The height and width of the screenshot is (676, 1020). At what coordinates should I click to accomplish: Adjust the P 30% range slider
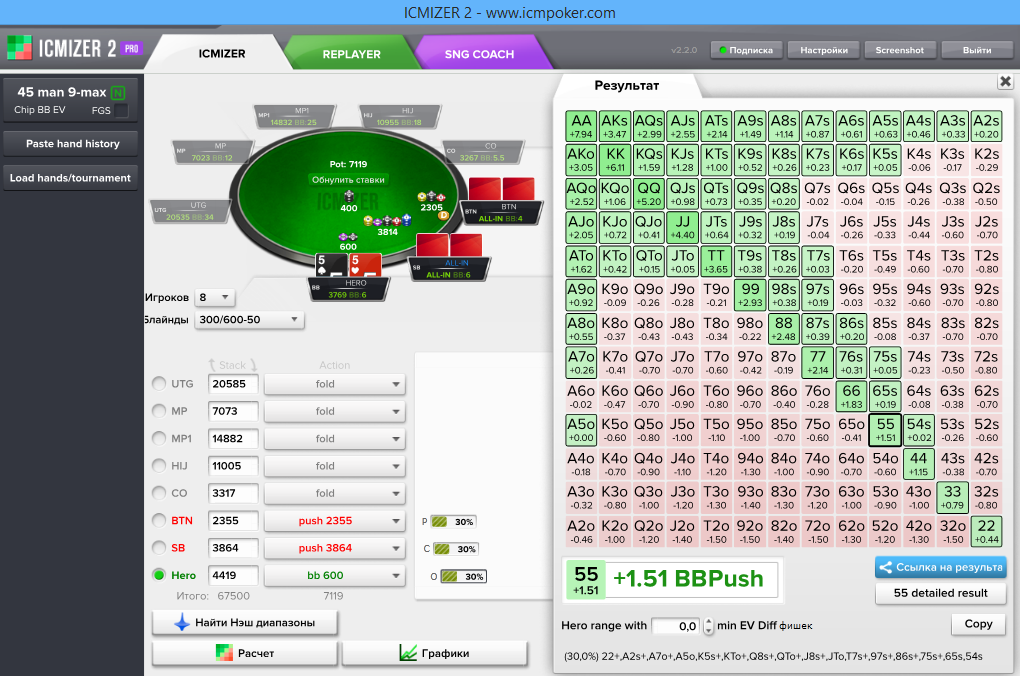[453, 522]
